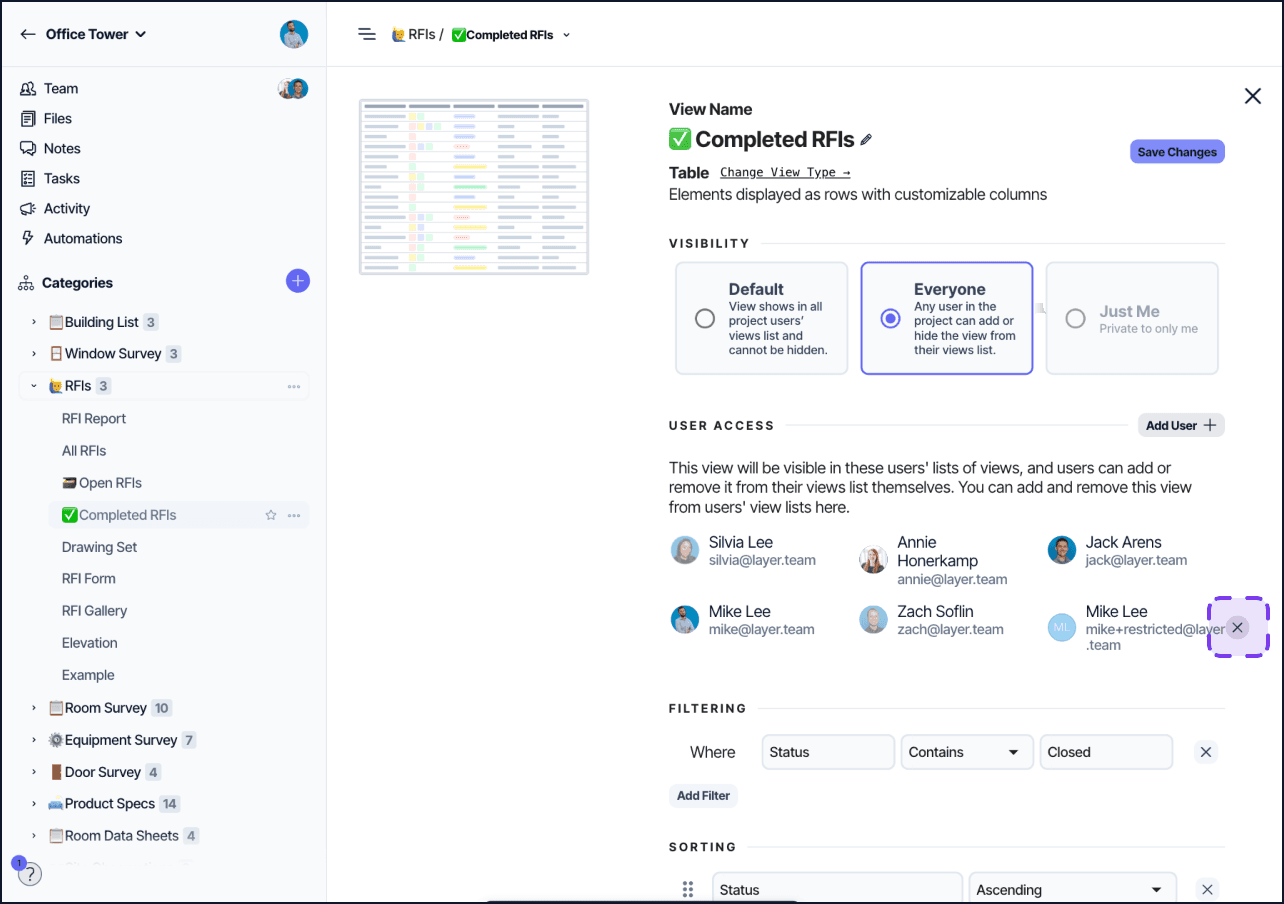
Task: Open the Completed RFIs breadcrumb dropdown
Action: pos(567,35)
